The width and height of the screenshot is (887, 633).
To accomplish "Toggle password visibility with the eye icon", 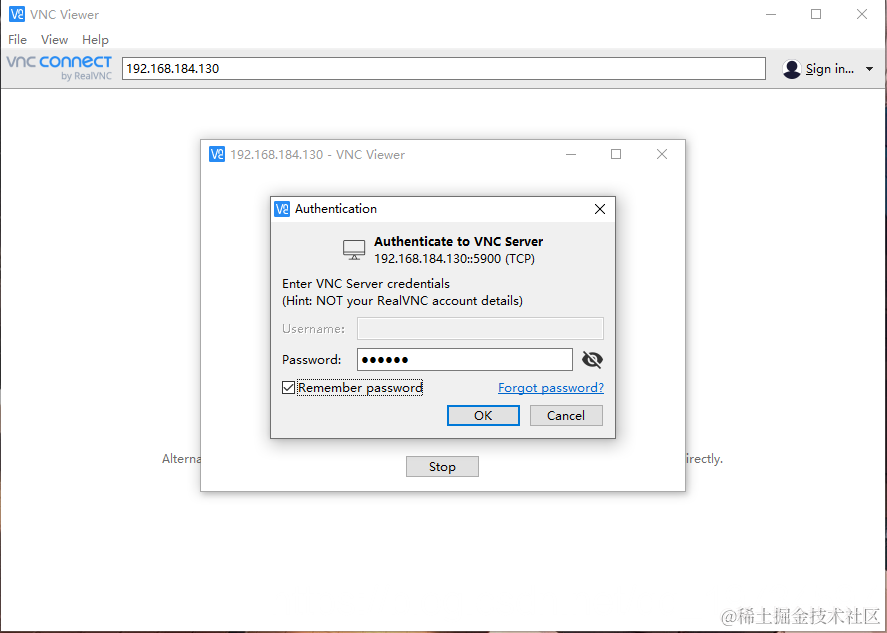I will coord(592,360).
